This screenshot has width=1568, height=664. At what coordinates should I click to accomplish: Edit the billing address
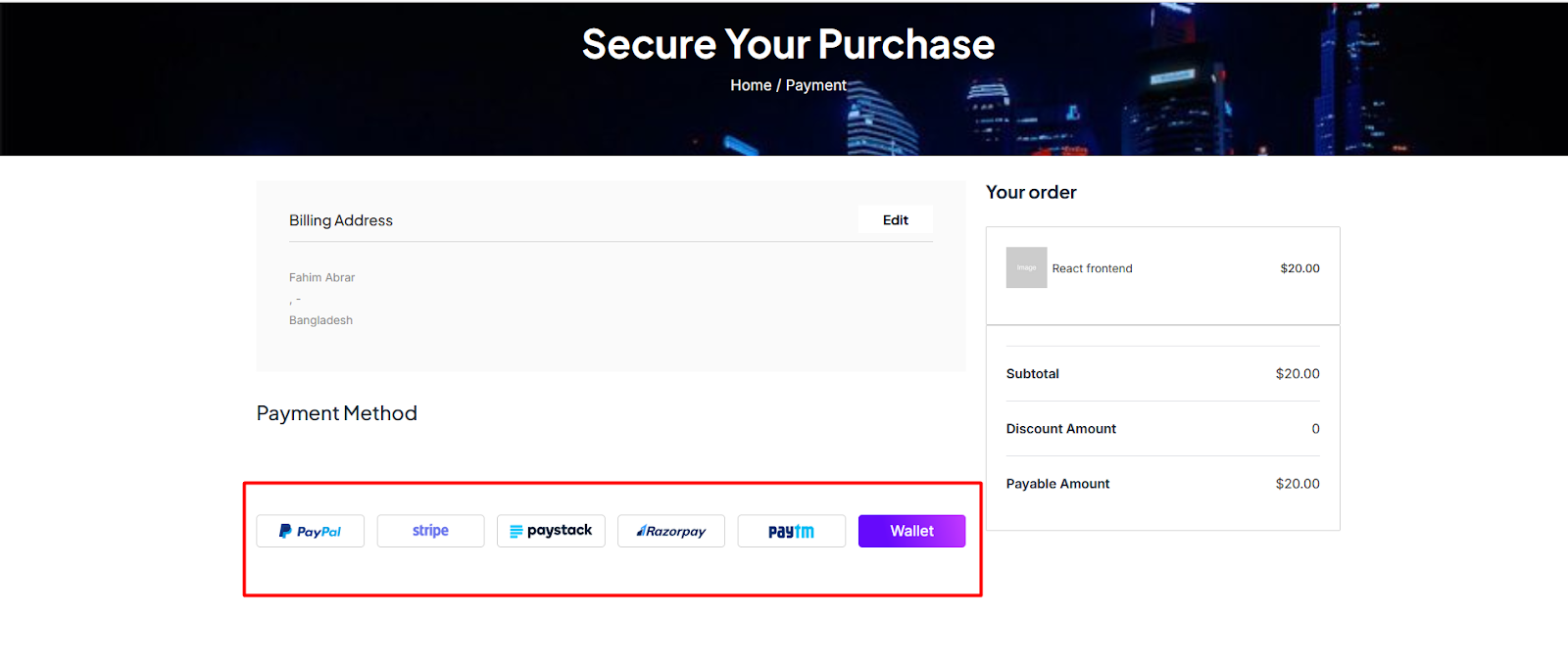pyautogui.click(x=896, y=220)
